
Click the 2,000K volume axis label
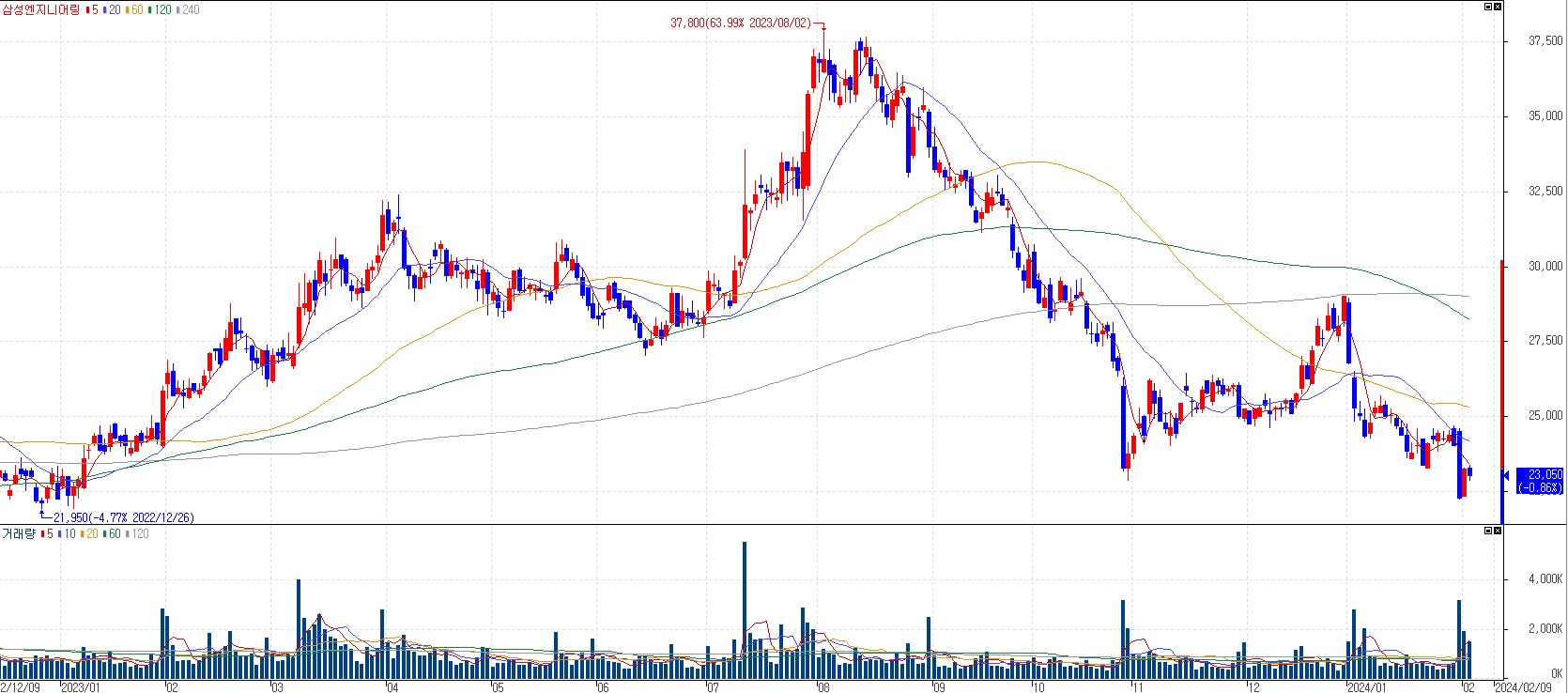point(1546,628)
